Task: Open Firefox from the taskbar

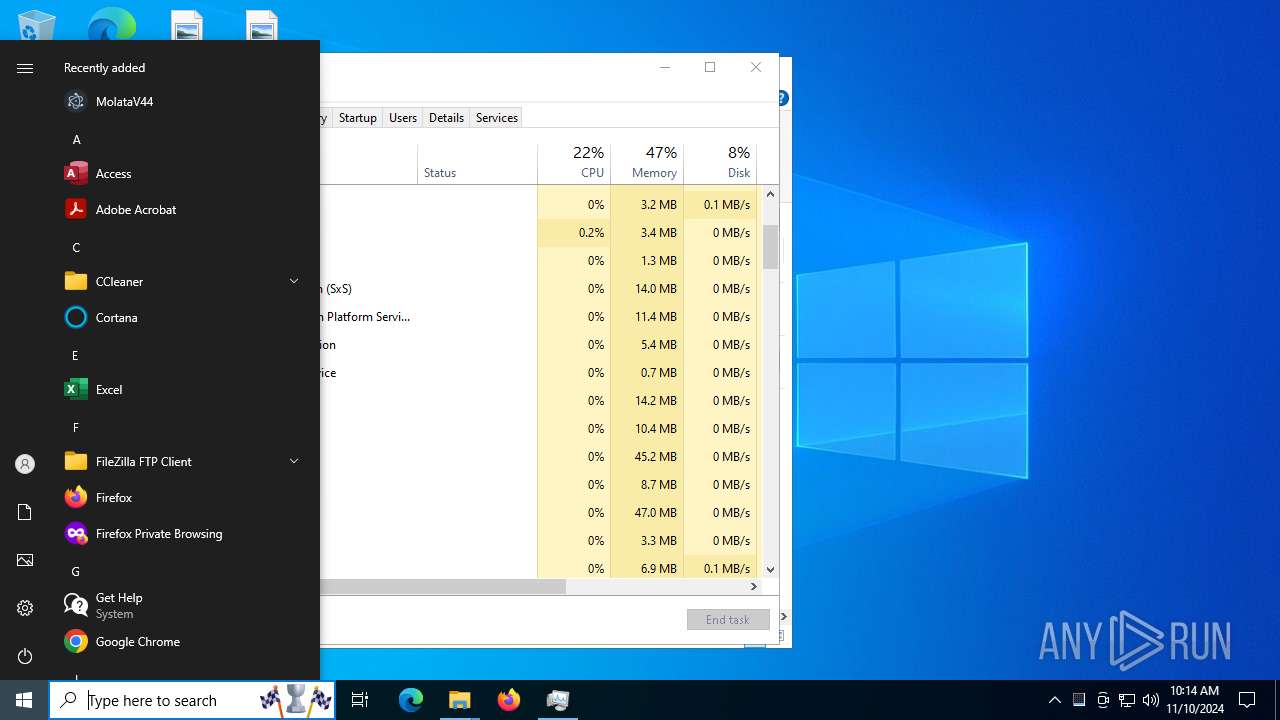Action: 508,700
